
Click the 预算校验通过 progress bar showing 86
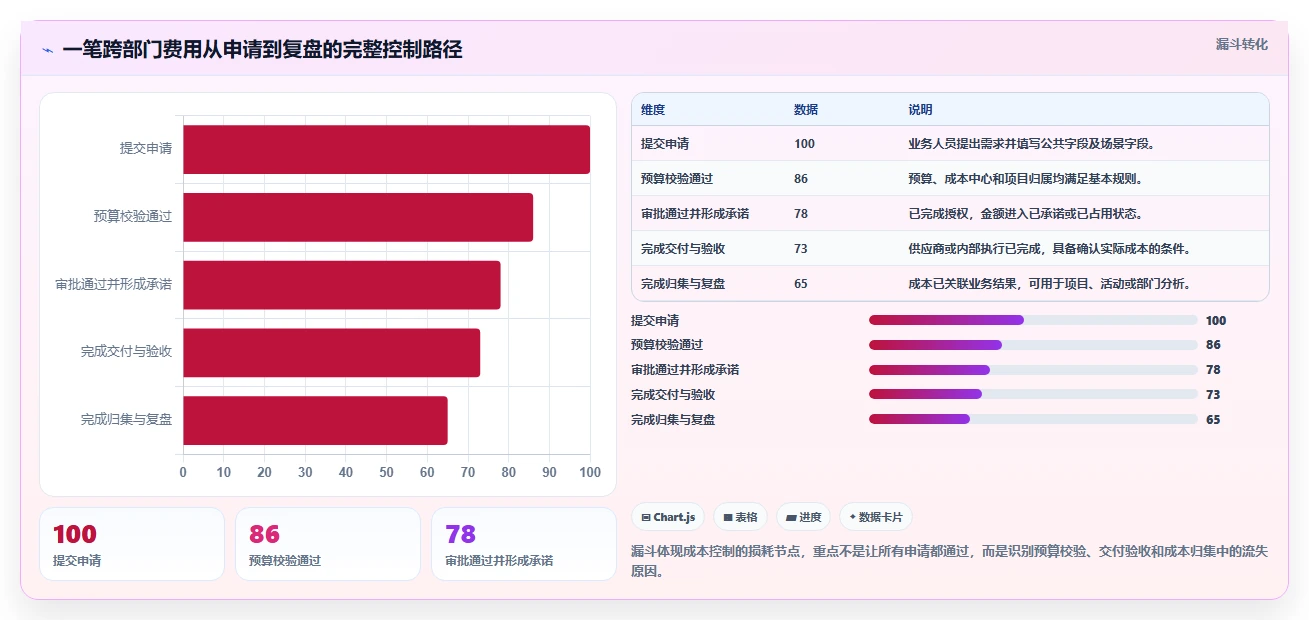pyautogui.click(x=1033, y=345)
